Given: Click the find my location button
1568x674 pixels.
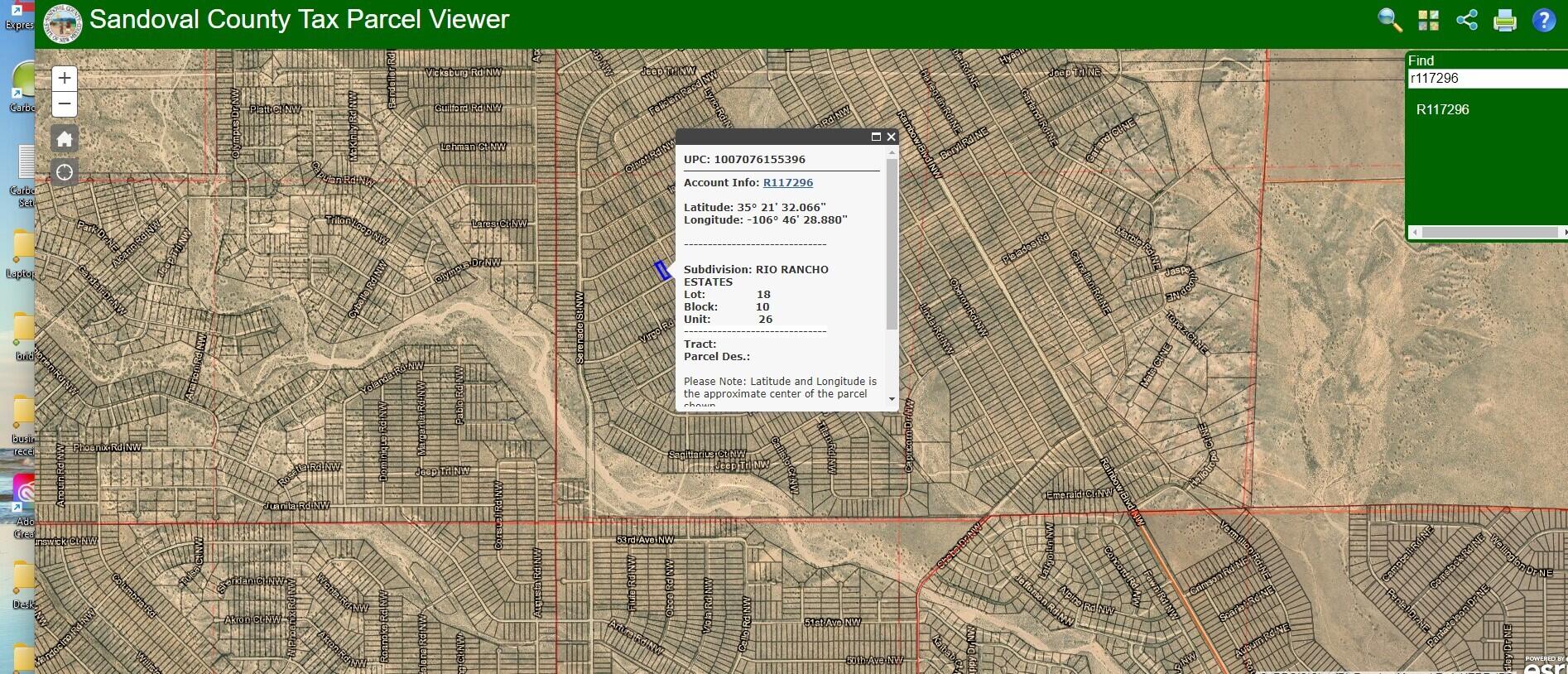Looking at the screenshot, I should pyautogui.click(x=65, y=172).
